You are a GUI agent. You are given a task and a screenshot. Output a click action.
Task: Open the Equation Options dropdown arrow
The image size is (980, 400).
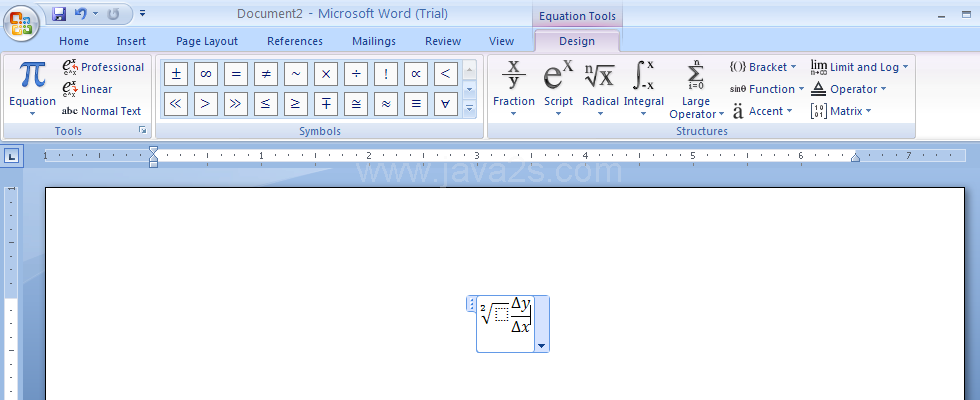[541, 346]
